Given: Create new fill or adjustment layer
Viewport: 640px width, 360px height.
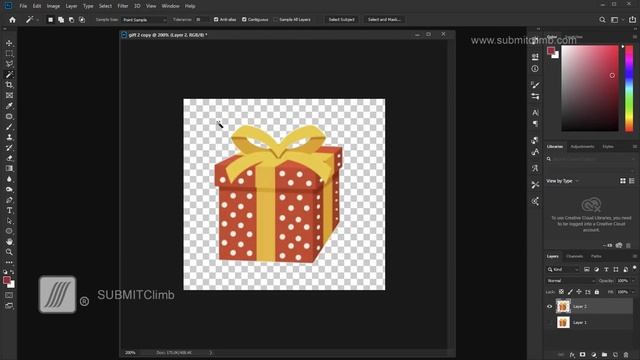Looking at the screenshot, I should [593, 355].
